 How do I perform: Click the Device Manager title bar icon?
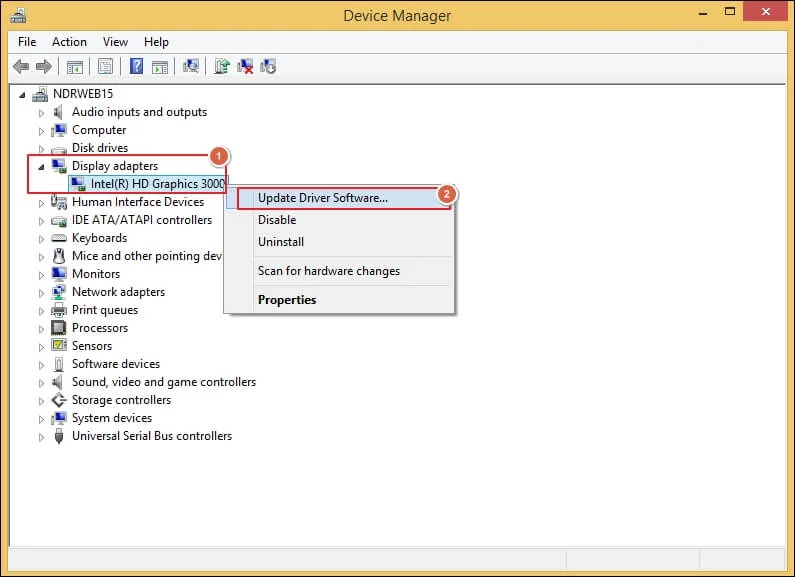(18, 16)
